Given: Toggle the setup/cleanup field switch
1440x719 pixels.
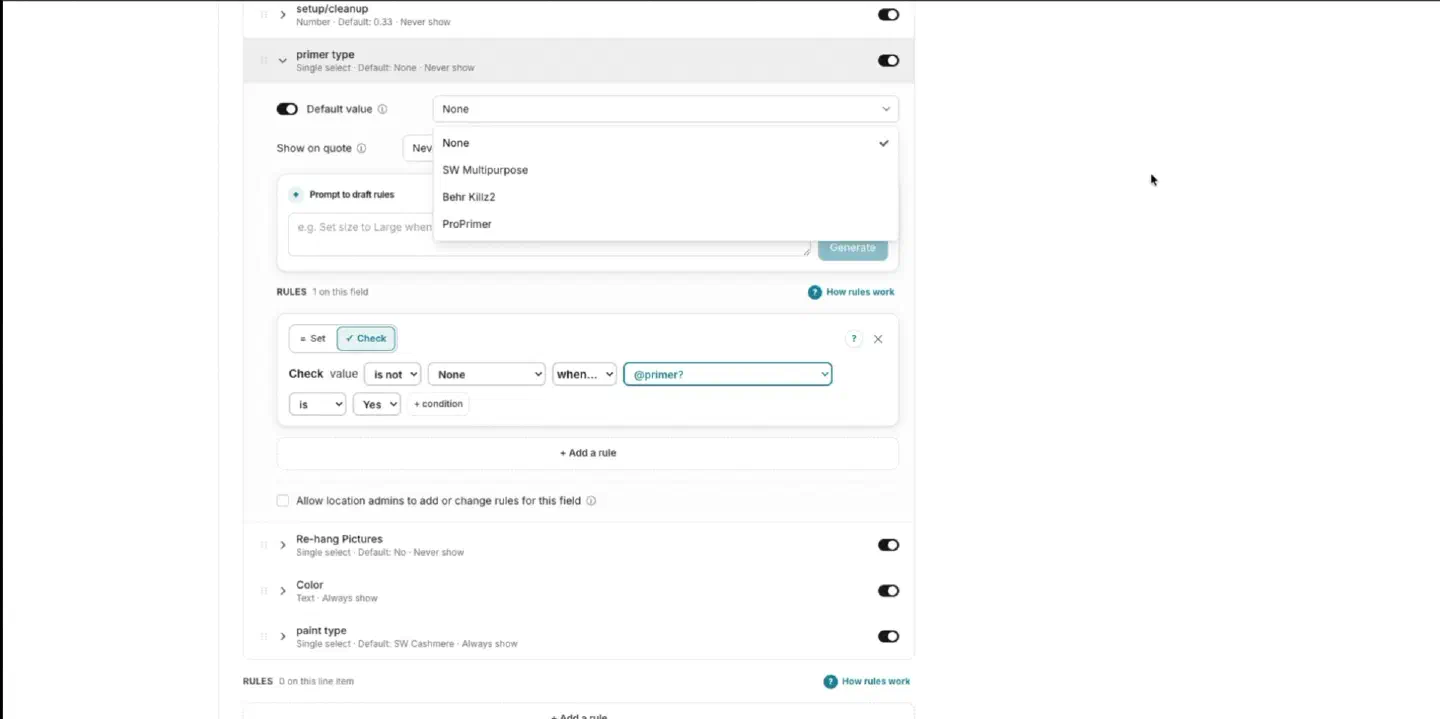Looking at the screenshot, I should click(888, 15).
